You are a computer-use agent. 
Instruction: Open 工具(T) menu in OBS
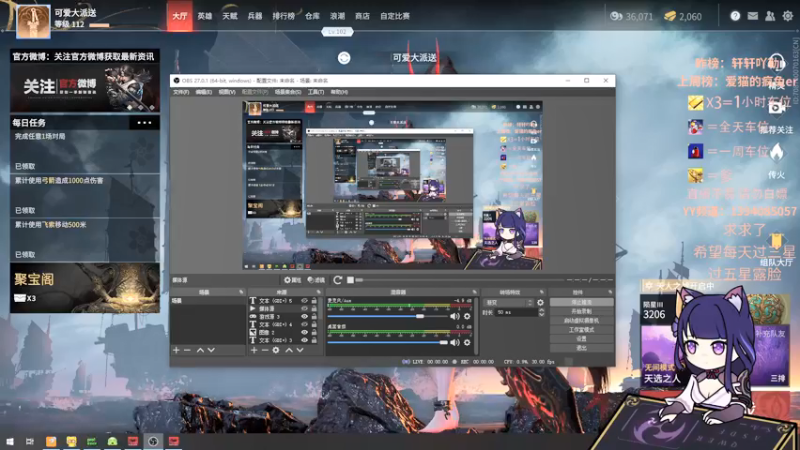click(316, 92)
